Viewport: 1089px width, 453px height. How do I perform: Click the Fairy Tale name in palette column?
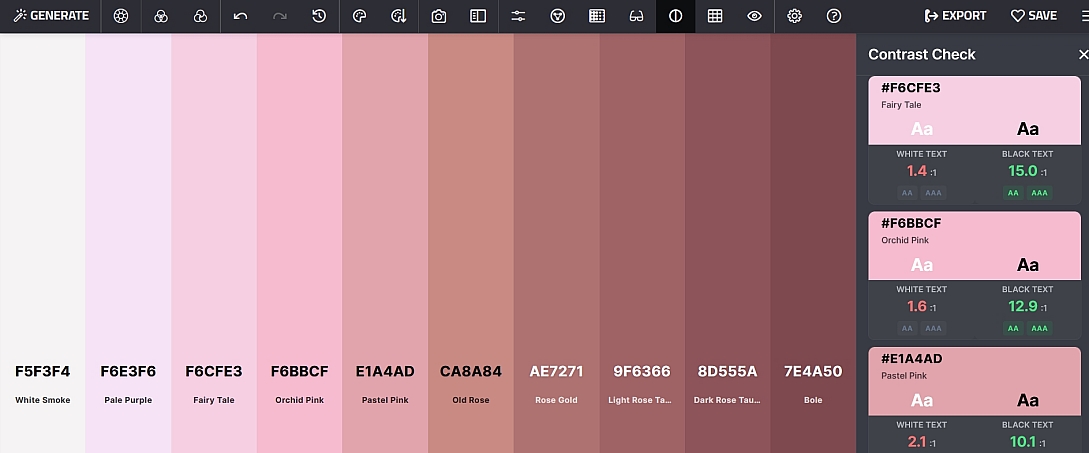pos(214,400)
